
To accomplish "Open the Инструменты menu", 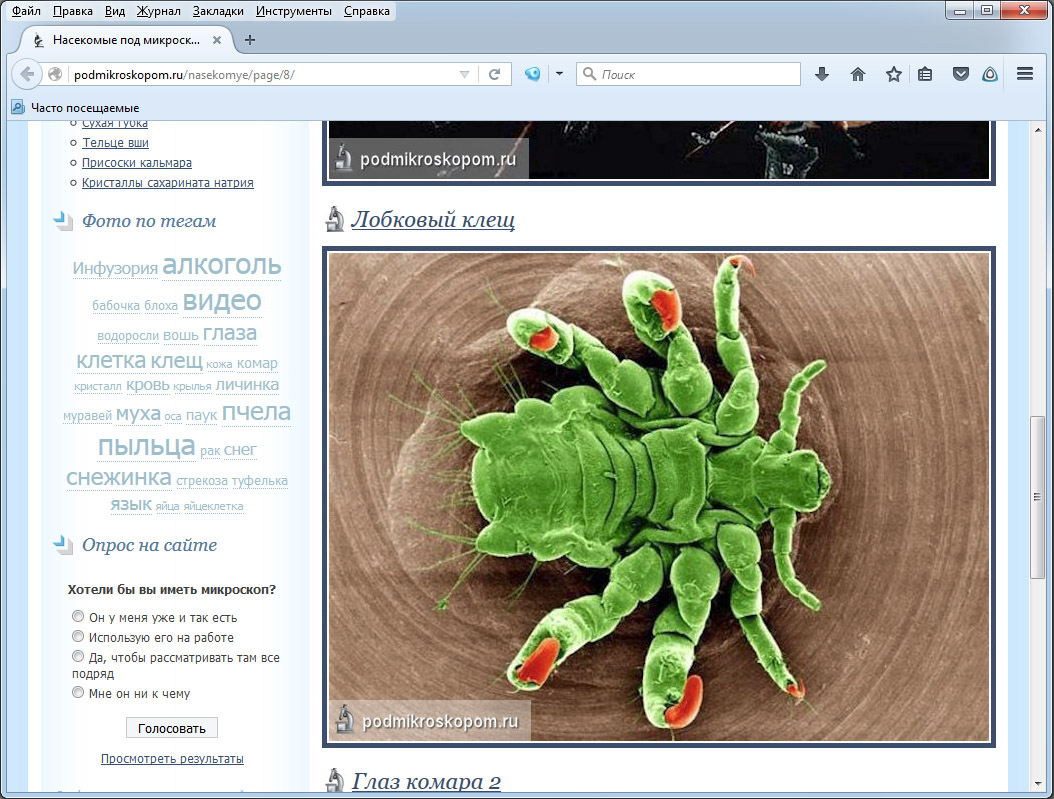I will coord(293,12).
